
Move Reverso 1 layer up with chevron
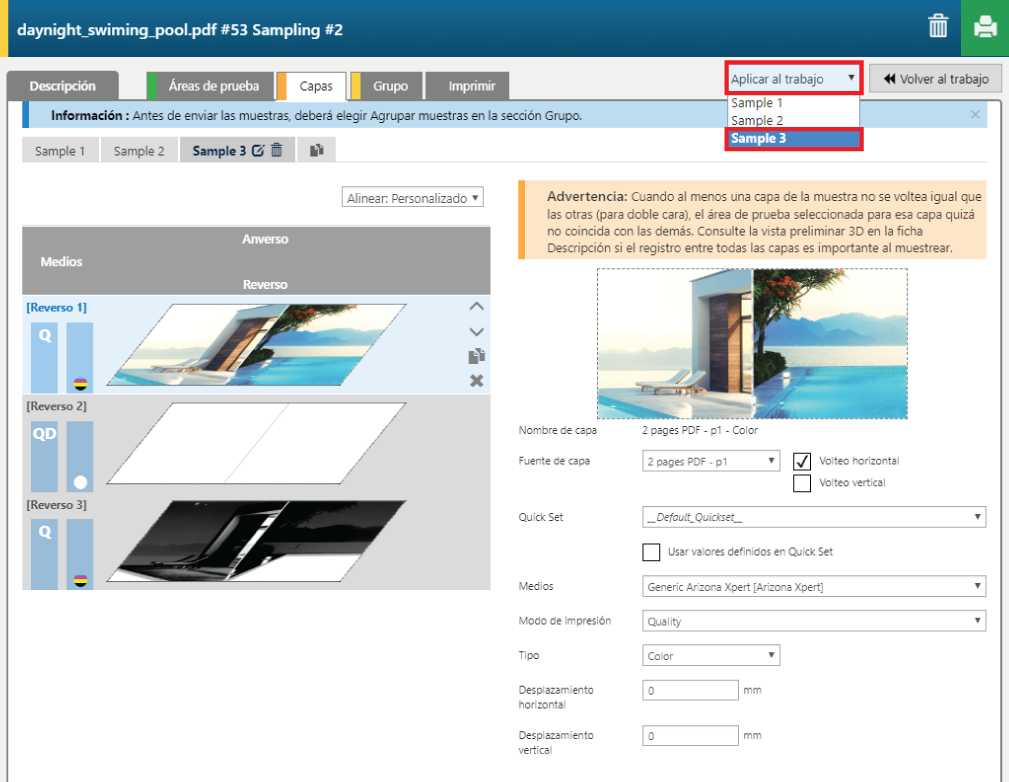[476, 306]
